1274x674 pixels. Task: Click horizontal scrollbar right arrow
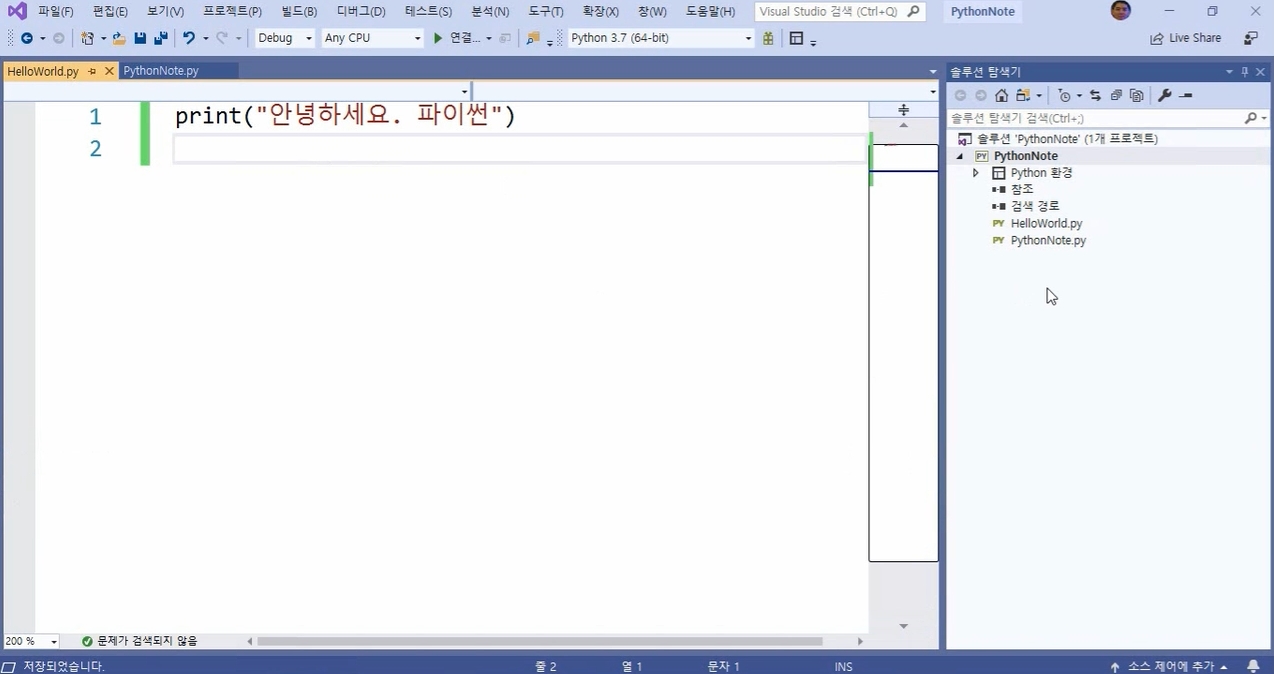pos(860,641)
